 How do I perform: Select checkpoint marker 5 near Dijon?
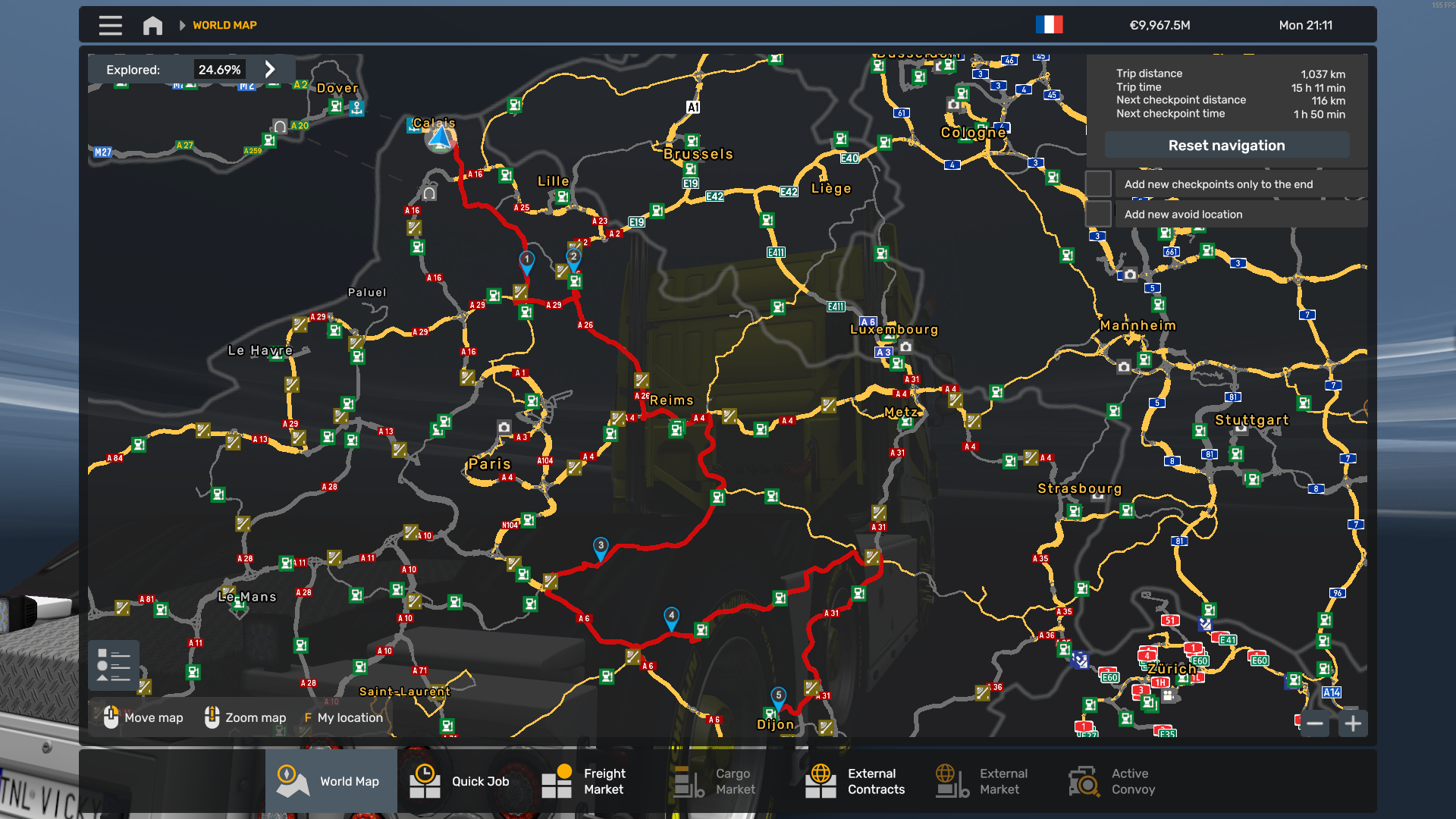point(778,697)
